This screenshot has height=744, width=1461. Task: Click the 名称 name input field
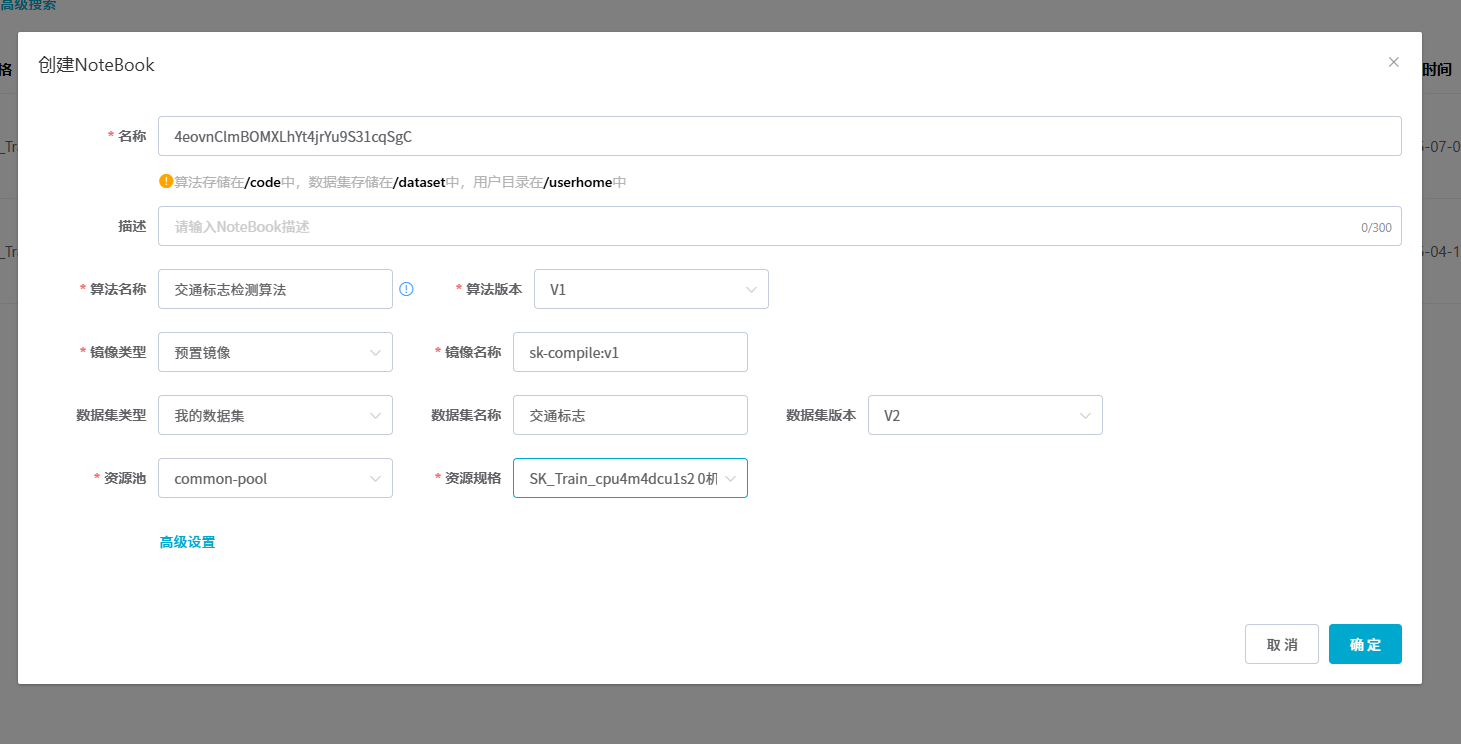(779, 136)
